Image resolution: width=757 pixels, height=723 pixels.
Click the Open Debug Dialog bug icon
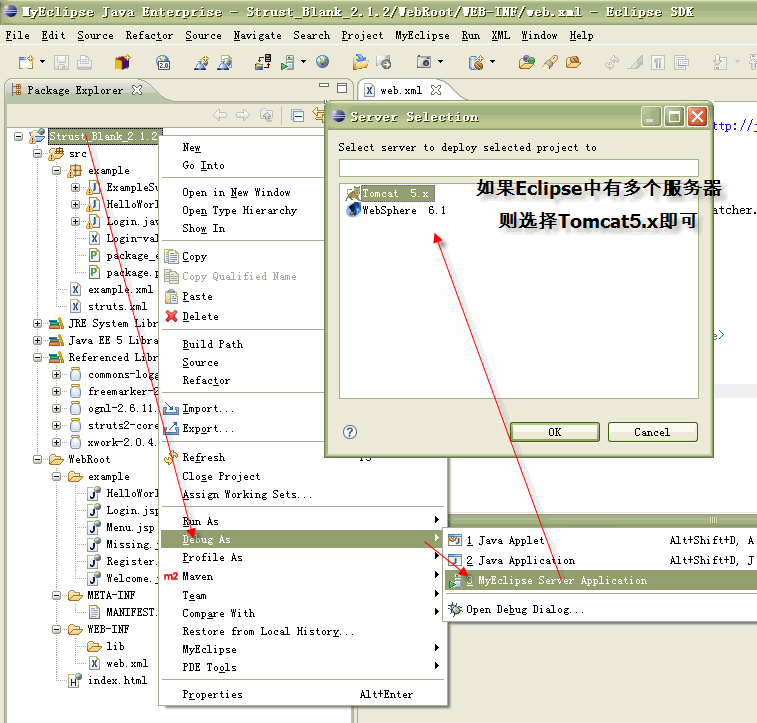pyautogui.click(x=454, y=609)
